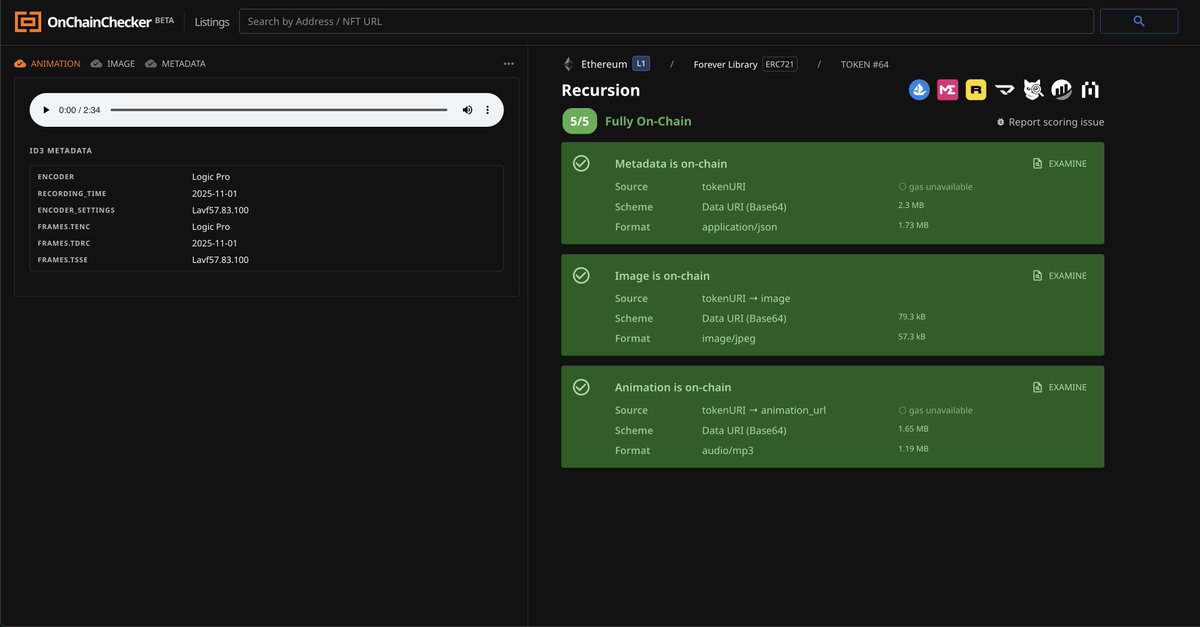Click the 2.3 MB size value
This screenshot has height=627, width=1200.
[x=911, y=205]
